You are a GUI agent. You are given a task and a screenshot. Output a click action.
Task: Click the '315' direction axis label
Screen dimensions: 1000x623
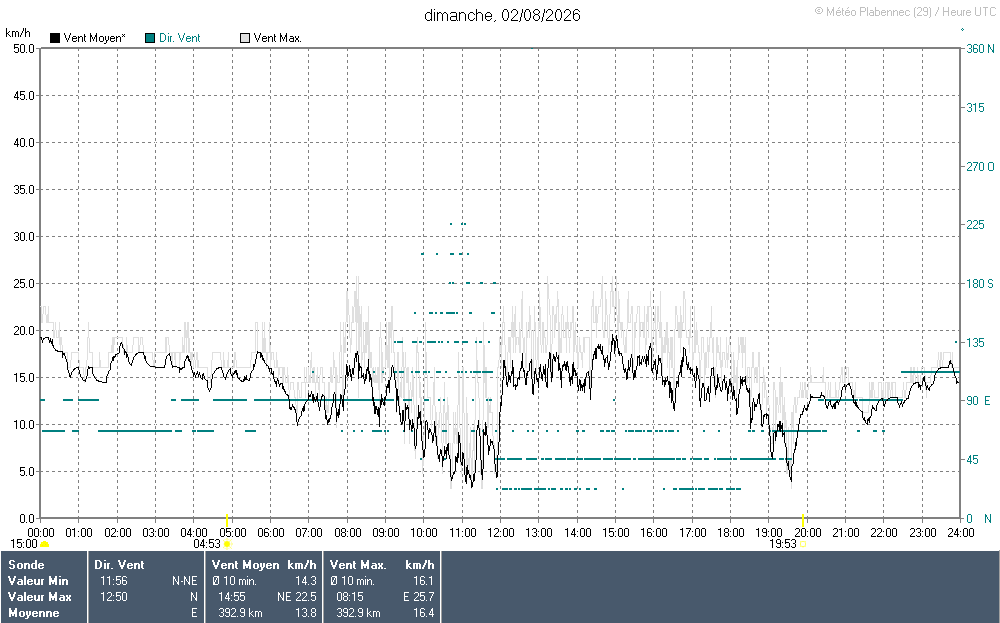coord(975,108)
